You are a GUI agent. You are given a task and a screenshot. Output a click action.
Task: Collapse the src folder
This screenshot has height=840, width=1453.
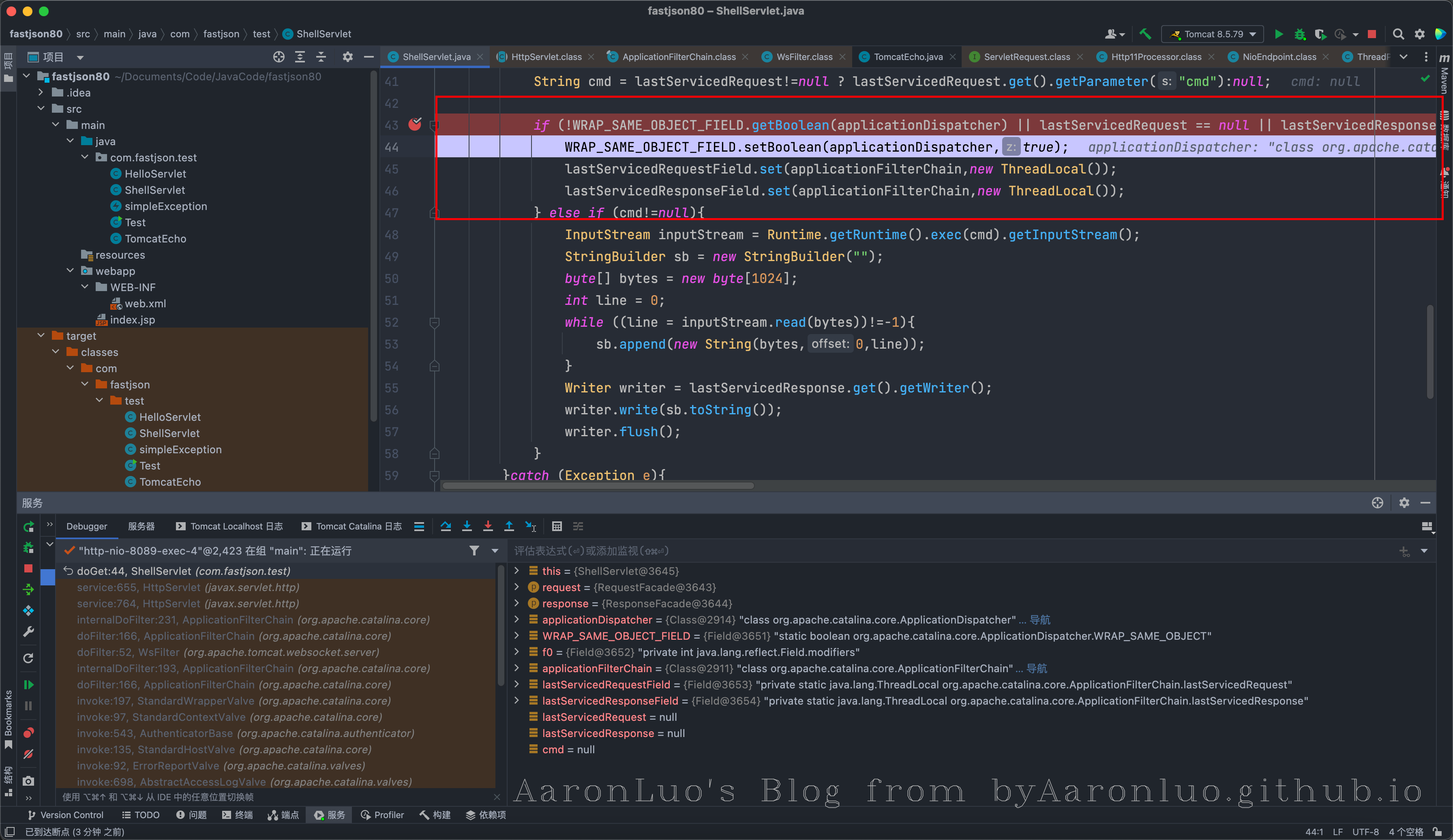click(41, 108)
